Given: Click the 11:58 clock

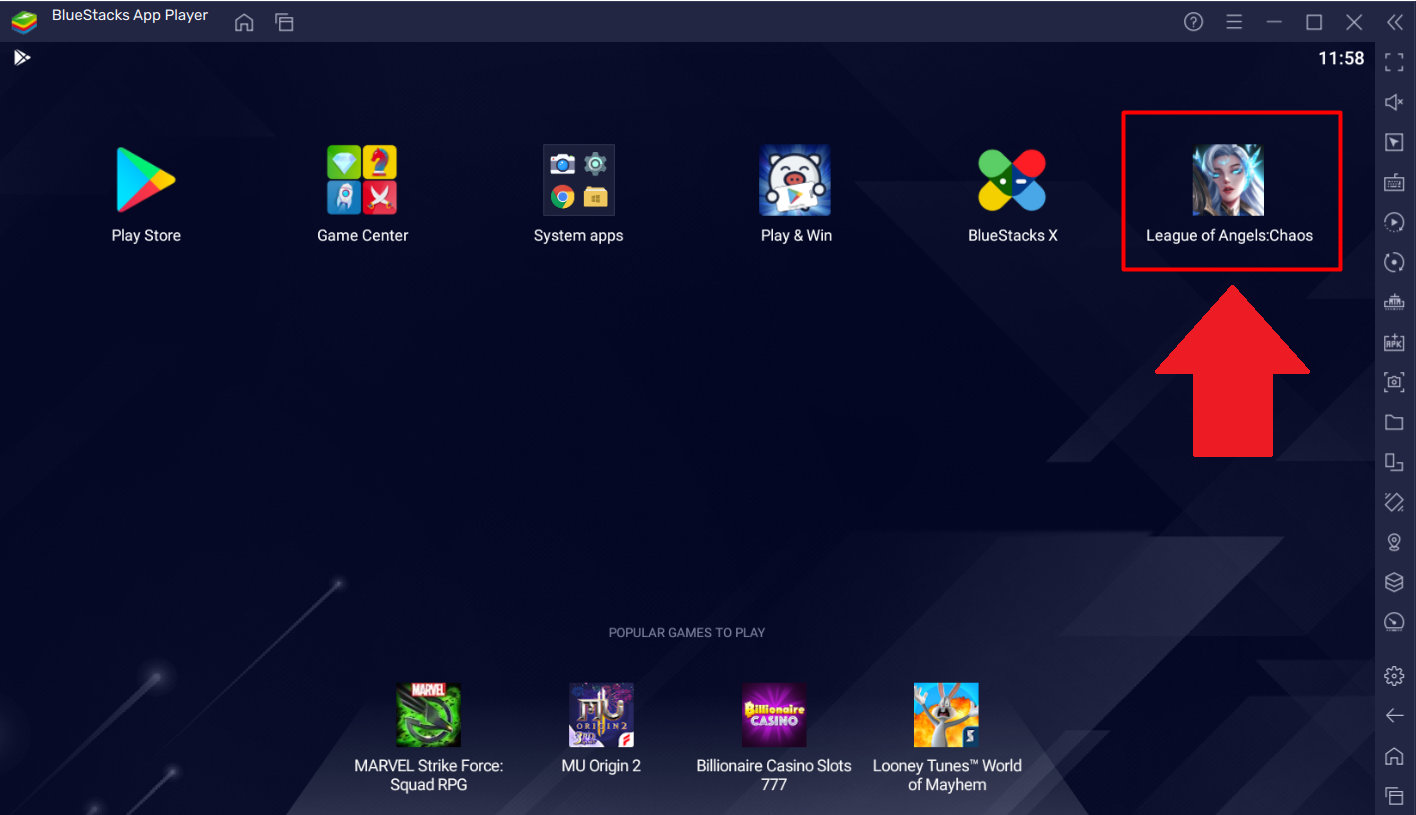Looking at the screenshot, I should point(1341,58).
